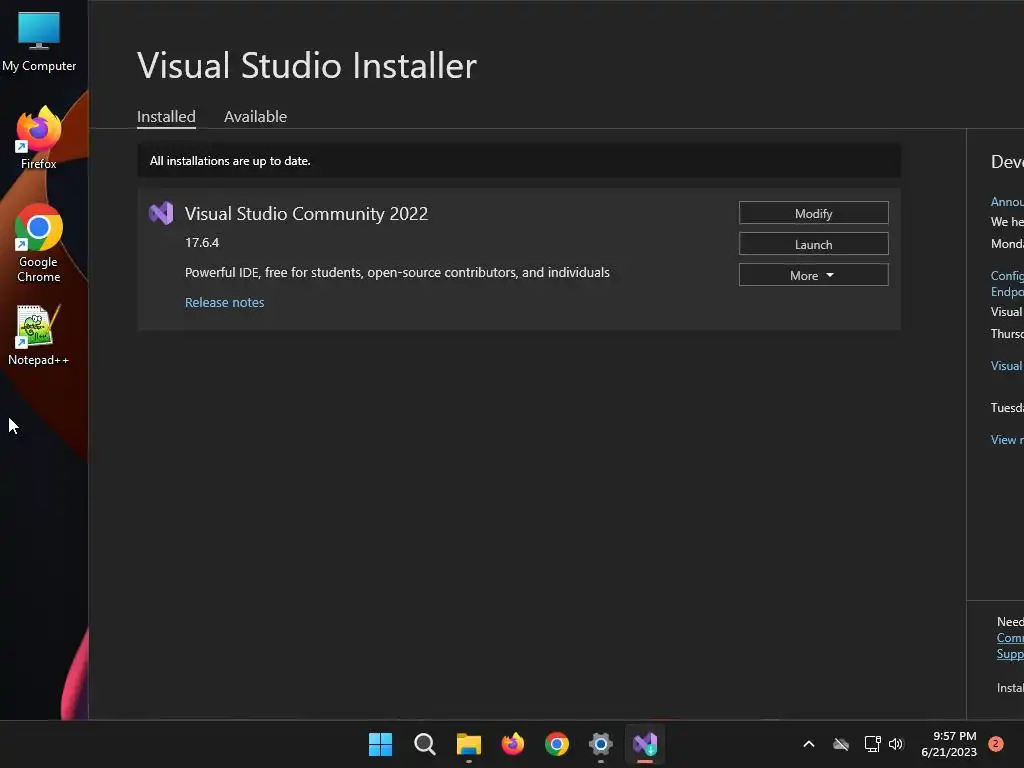
Task: Open the volume speaker tray icon
Action: pos(896,744)
